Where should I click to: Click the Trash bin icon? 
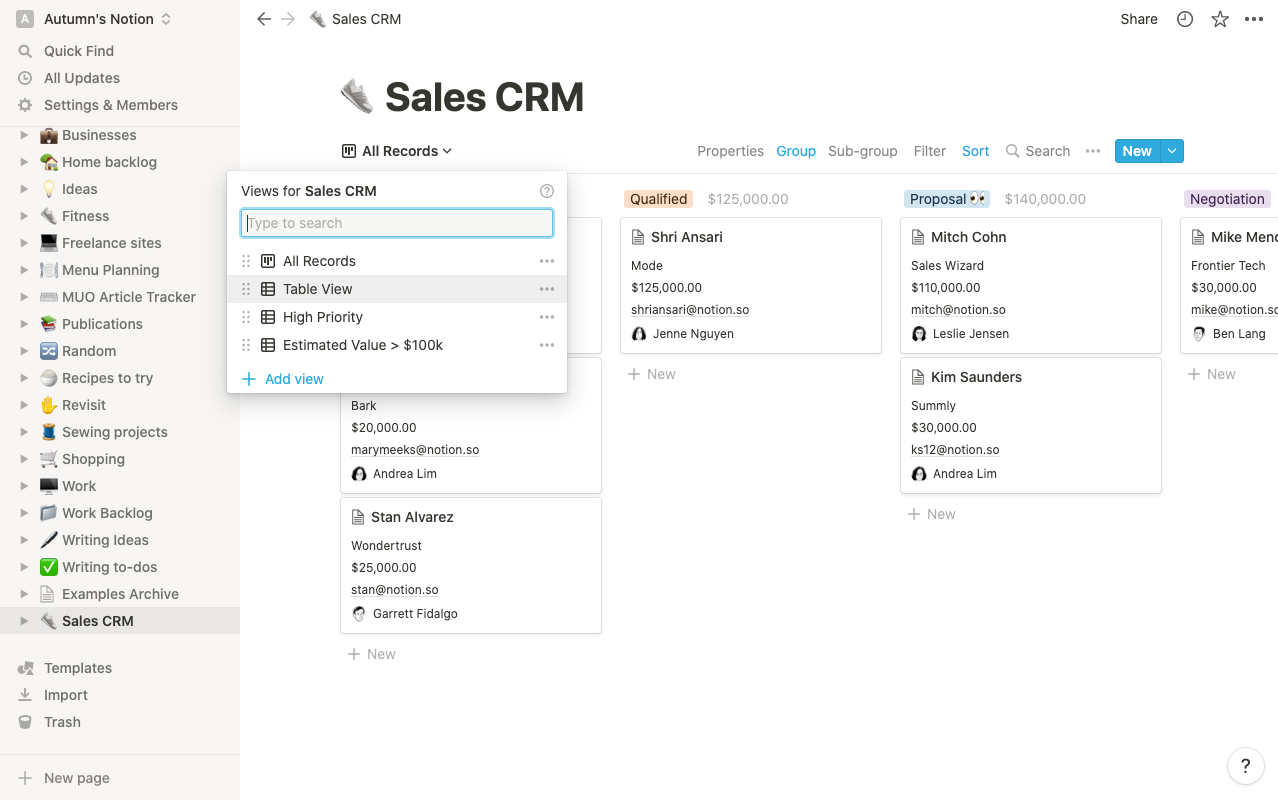[25, 722]
